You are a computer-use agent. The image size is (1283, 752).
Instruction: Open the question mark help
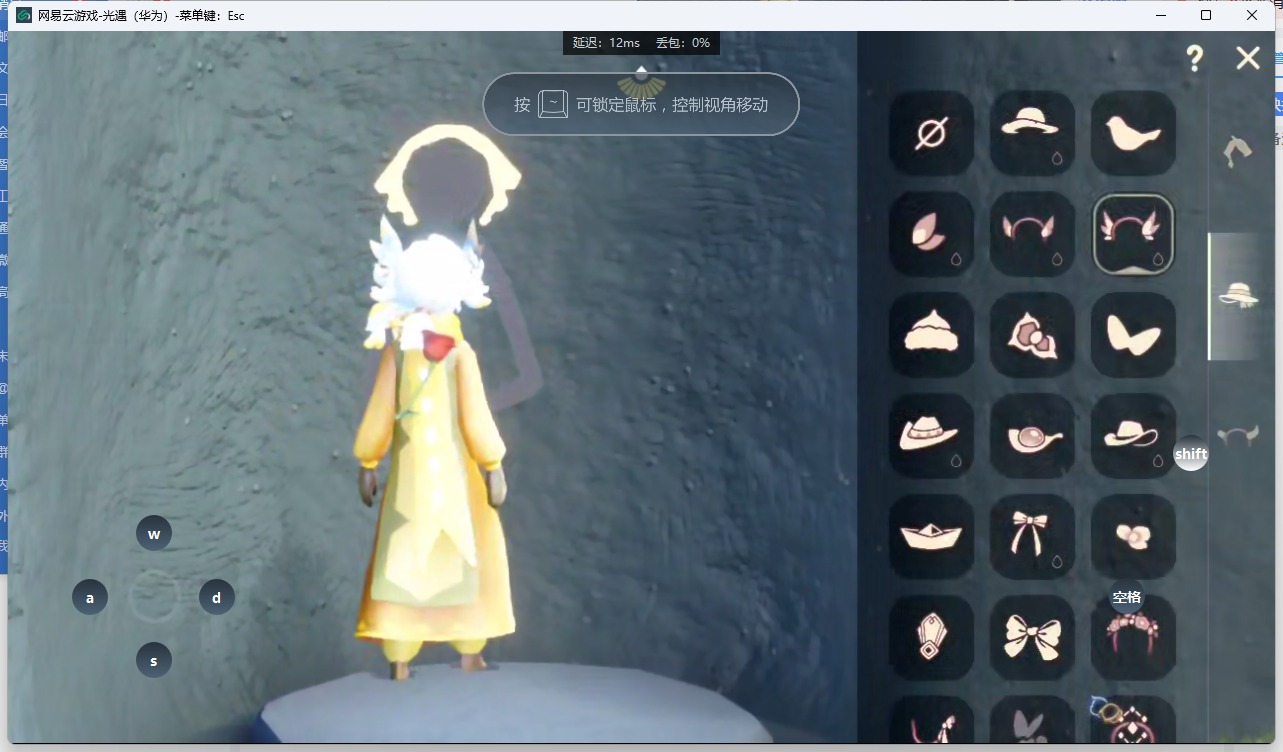tap(1195, 58)
